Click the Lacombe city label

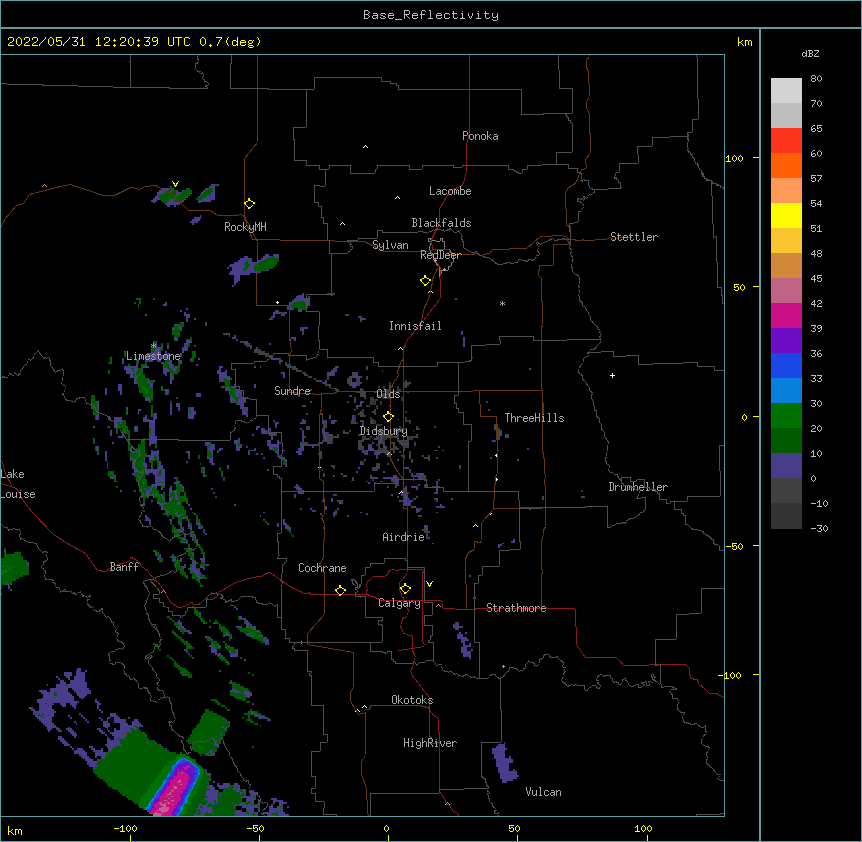tap(450, 191)
